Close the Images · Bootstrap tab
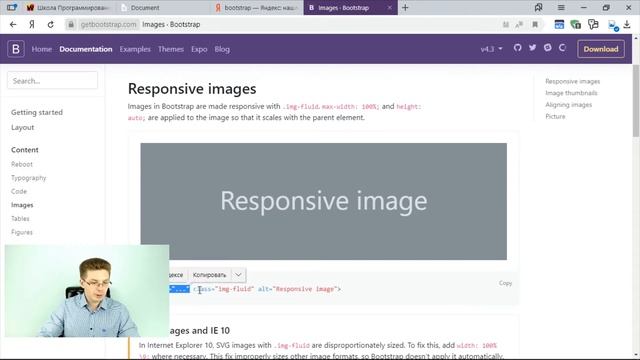Screen dimensions: 640x360 tap(389, 7)
